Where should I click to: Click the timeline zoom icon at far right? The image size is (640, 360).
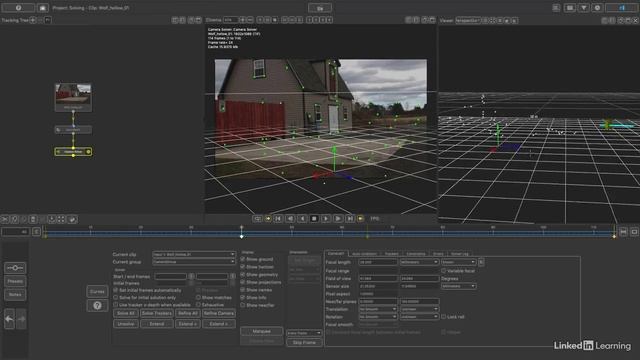[x=634, y=232]
